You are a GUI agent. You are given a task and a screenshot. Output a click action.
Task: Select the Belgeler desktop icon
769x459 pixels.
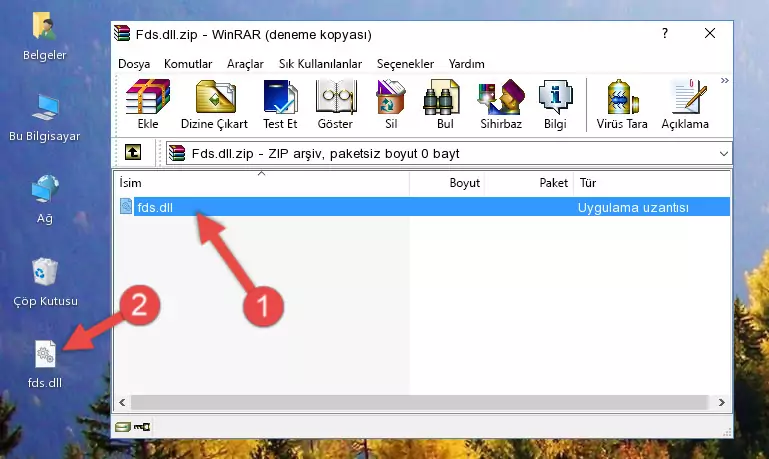[45, 36]
